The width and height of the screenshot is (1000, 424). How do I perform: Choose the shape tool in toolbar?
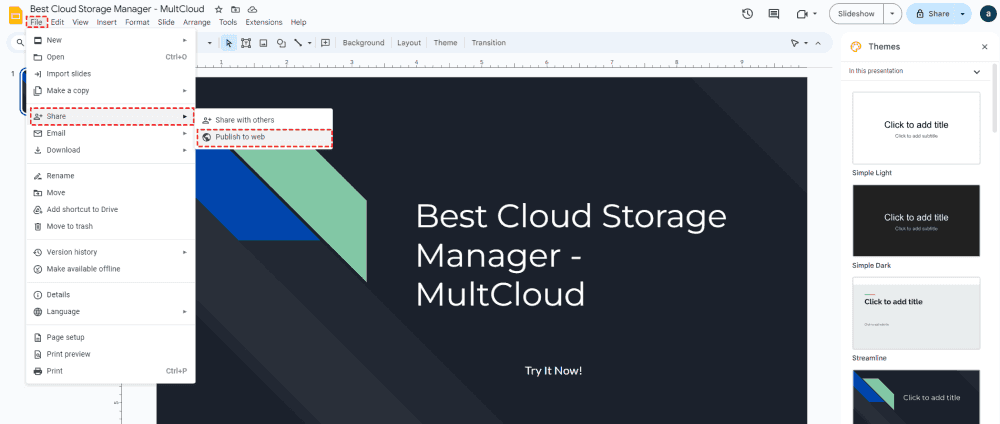(281, 43)
